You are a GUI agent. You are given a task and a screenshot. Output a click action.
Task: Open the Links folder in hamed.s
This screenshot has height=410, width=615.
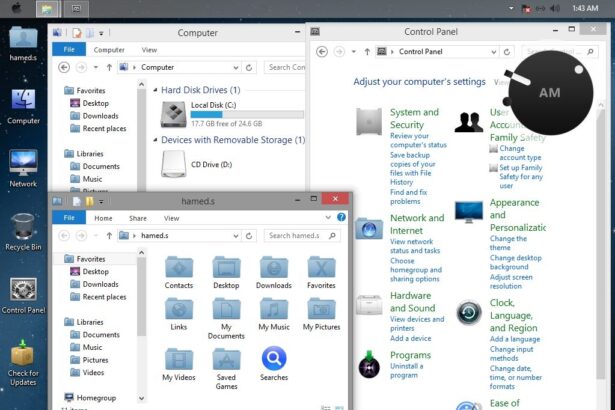(x=179, y=308)
